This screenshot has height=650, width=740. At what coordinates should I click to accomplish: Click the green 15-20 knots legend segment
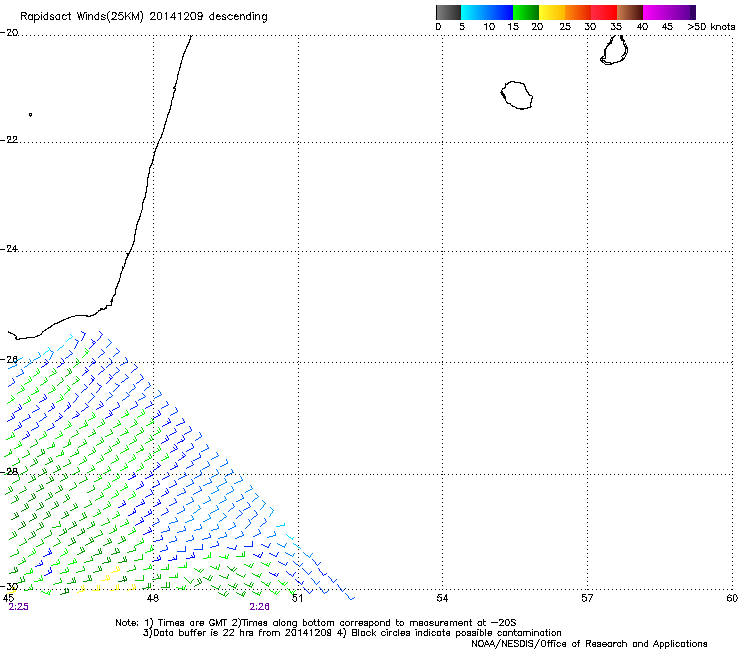[x=526, y=12]
